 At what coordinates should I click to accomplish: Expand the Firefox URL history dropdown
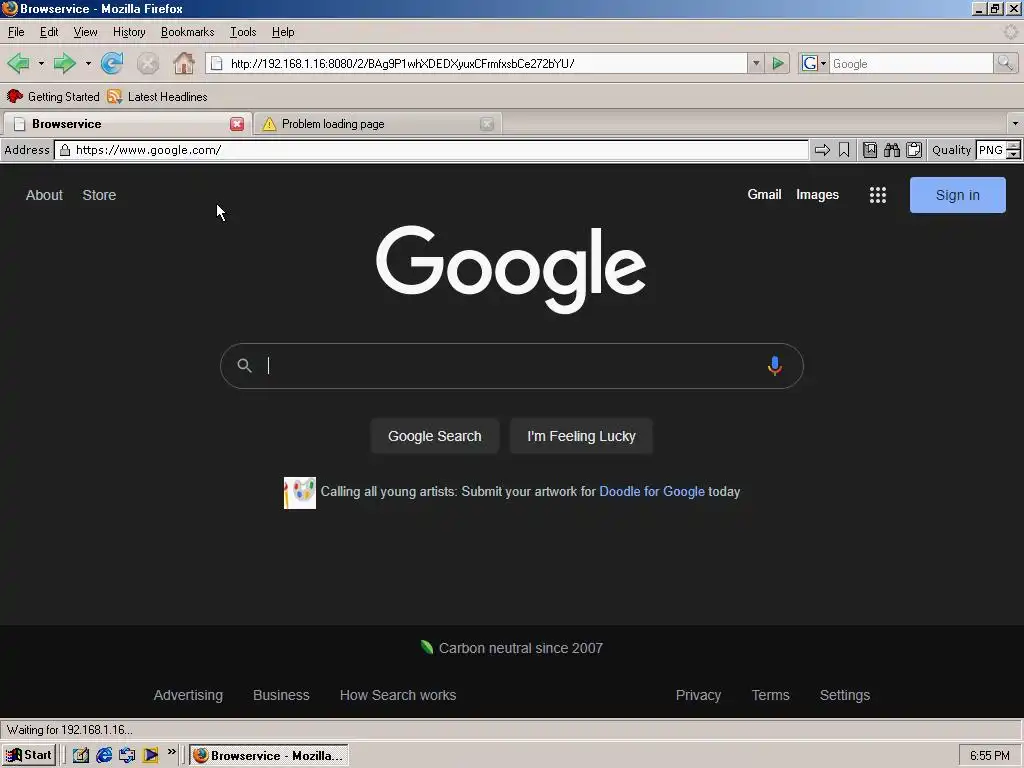(756, 63)
